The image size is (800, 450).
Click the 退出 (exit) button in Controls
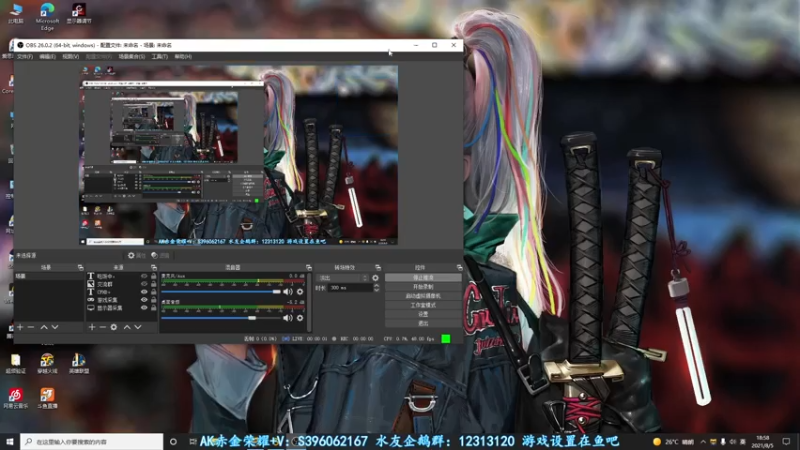tap(423, 323)
